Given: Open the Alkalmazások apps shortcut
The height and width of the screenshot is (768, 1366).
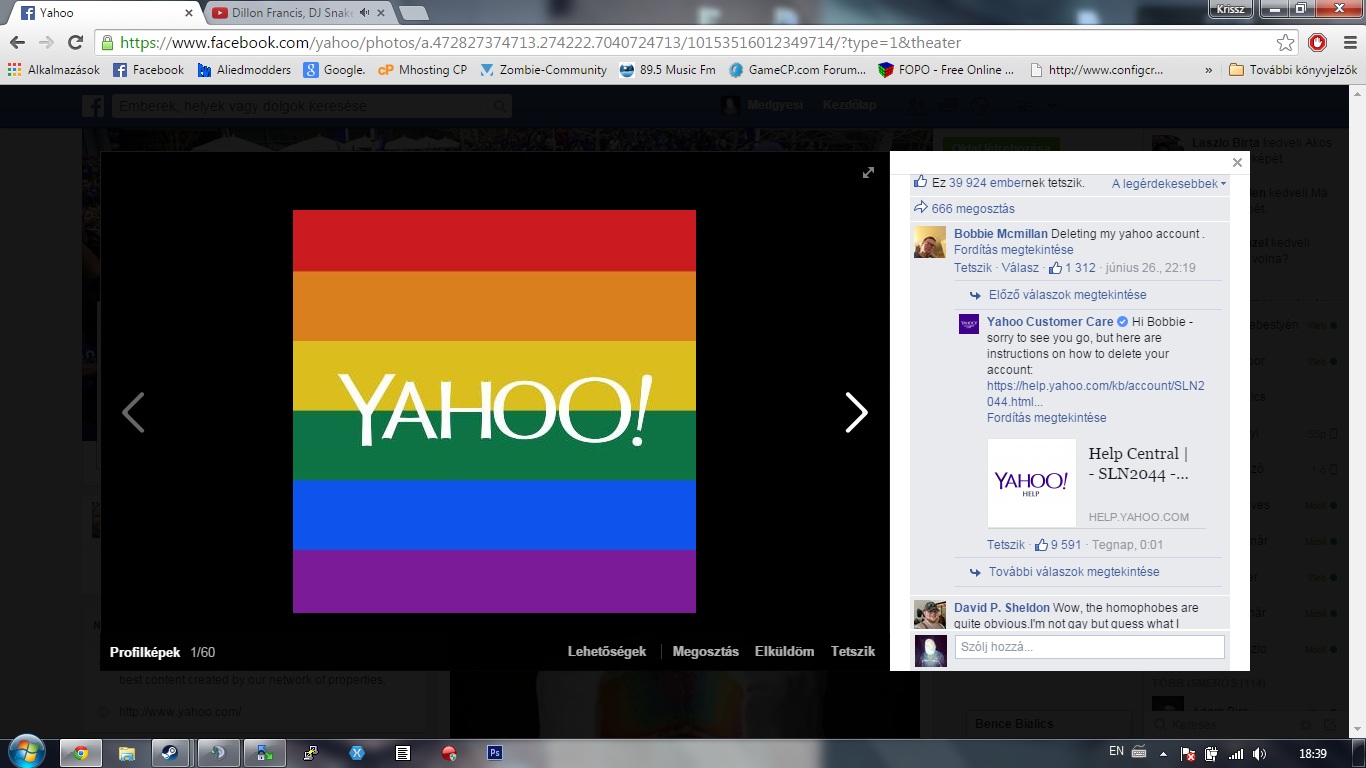Looking at the screenshot, I should pos(54,70).
